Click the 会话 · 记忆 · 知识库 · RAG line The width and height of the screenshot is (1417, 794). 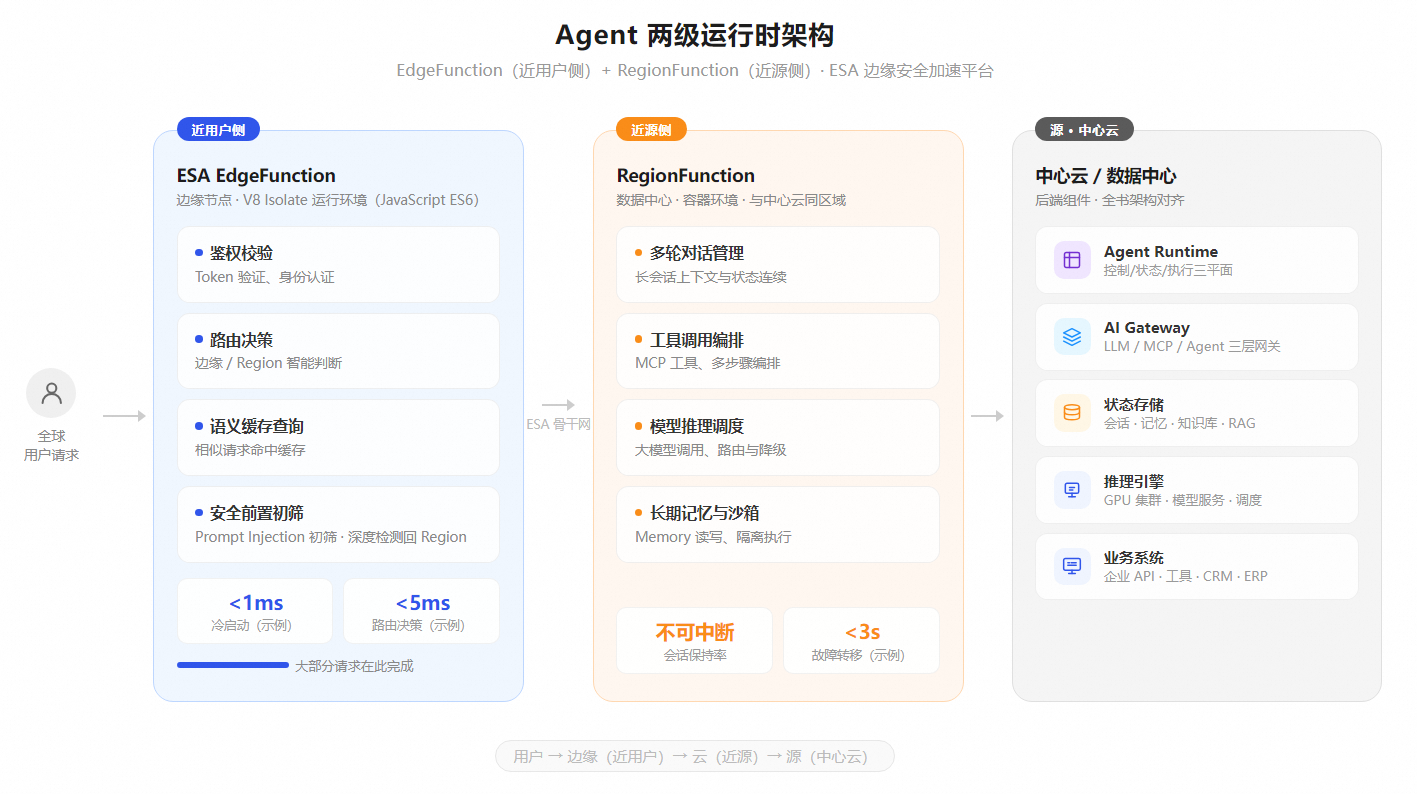coord(1180,423)
